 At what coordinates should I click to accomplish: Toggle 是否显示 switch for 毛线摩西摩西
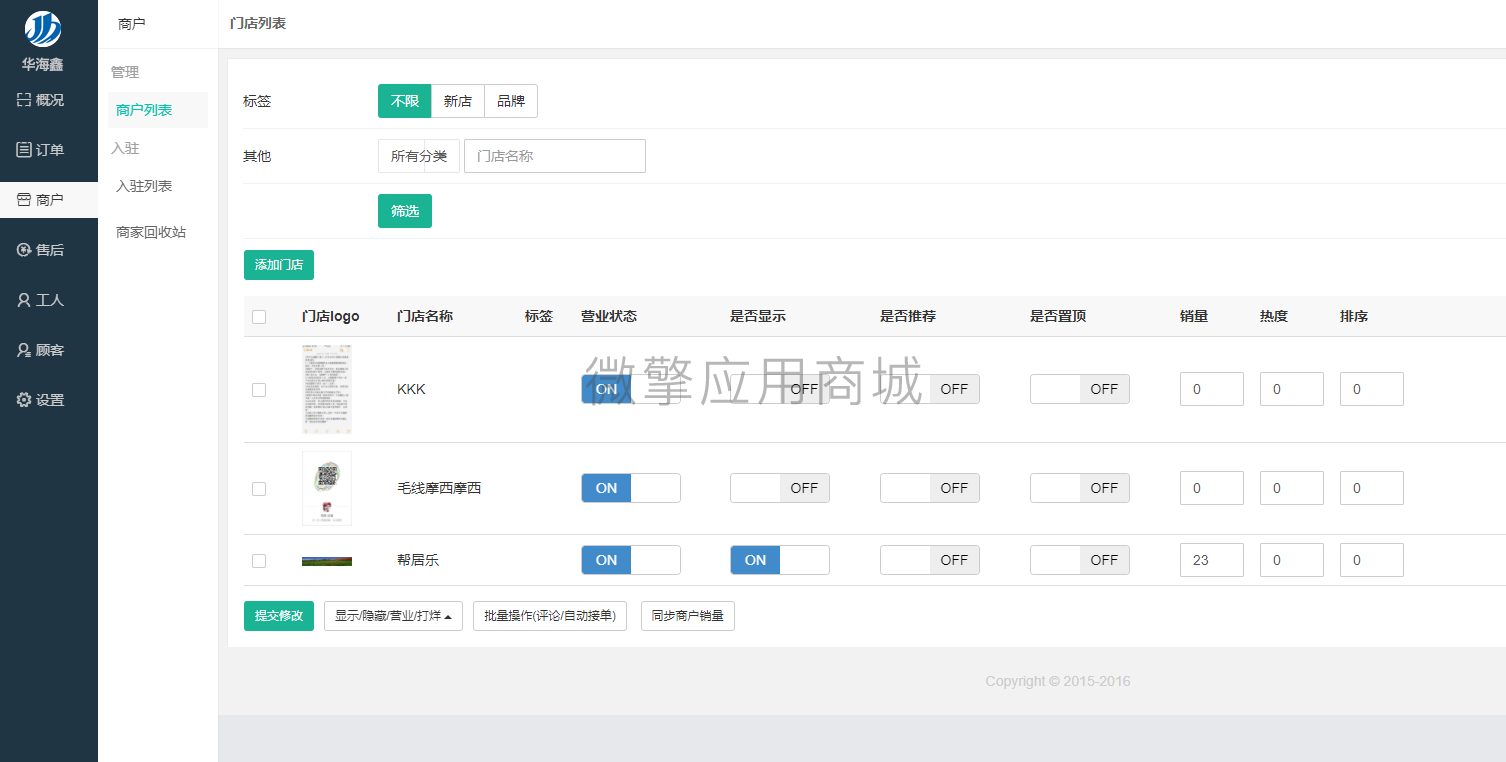coord(780,488)
